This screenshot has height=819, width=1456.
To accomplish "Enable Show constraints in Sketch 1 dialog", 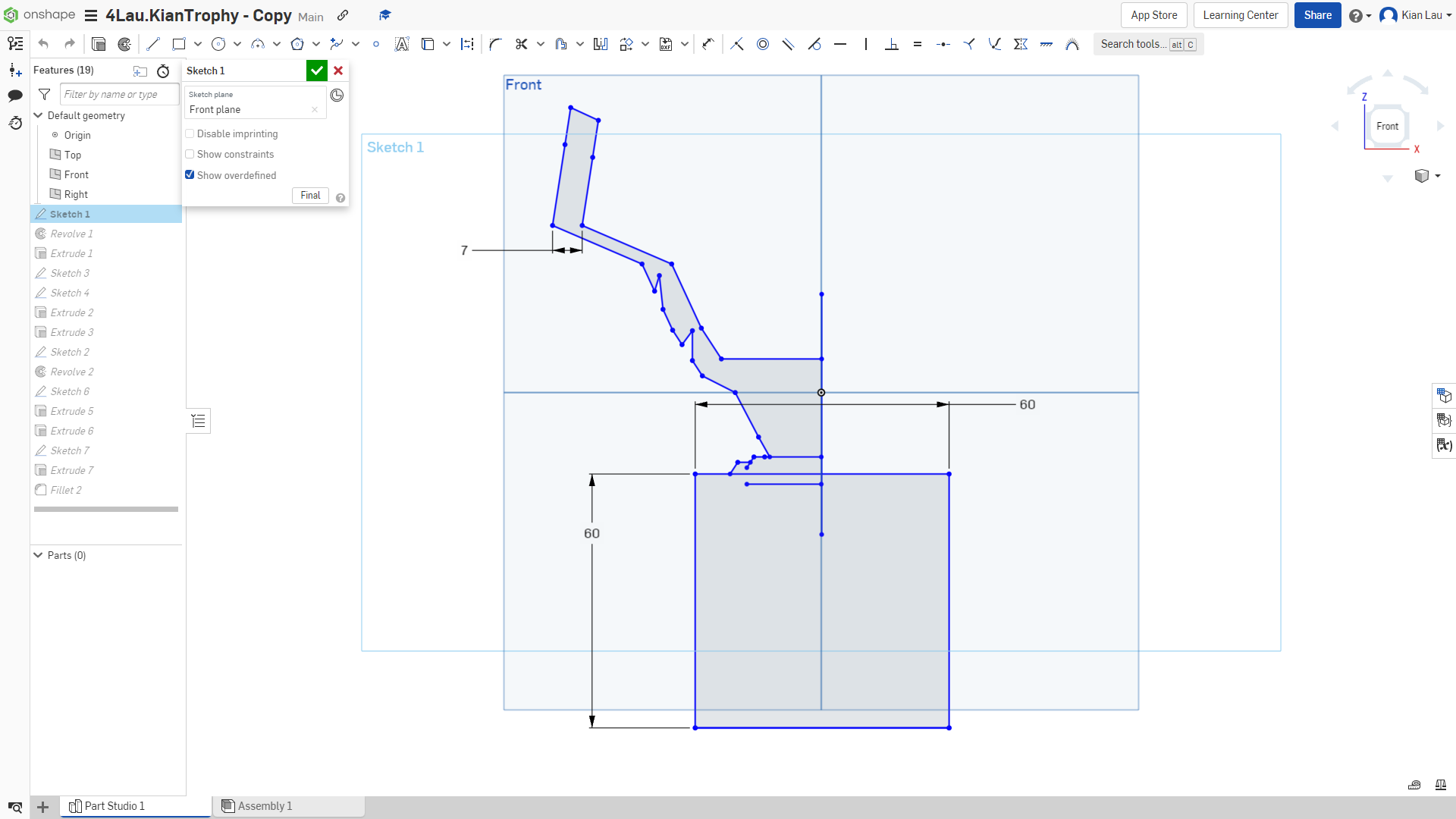I will pos(190,154).
